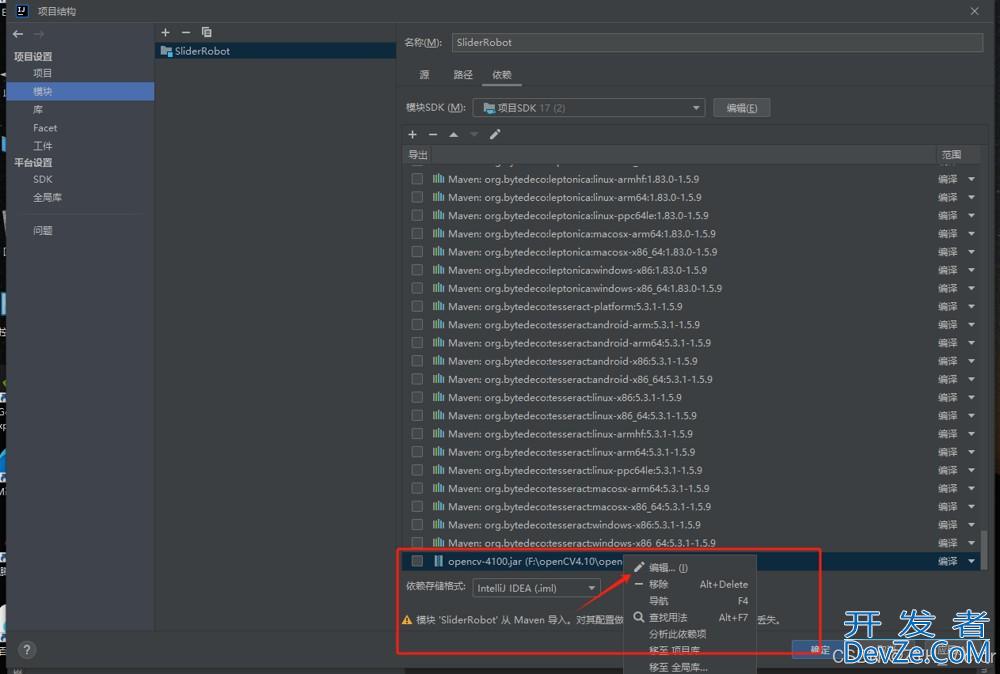Viewport: 1000px width, 674px height.
Task: Open scope dropdown for leptonica:linux-ppc64le
Action: (x=971, y=216)
